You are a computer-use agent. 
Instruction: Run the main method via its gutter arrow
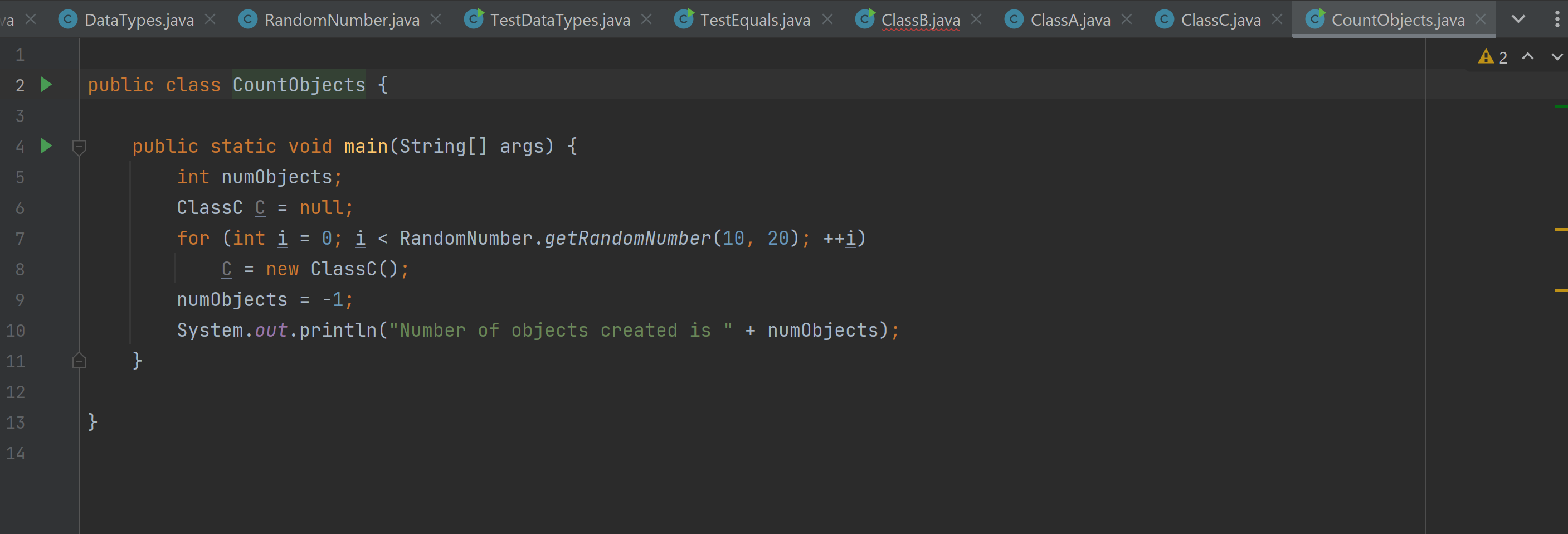[x=46, y=146]
